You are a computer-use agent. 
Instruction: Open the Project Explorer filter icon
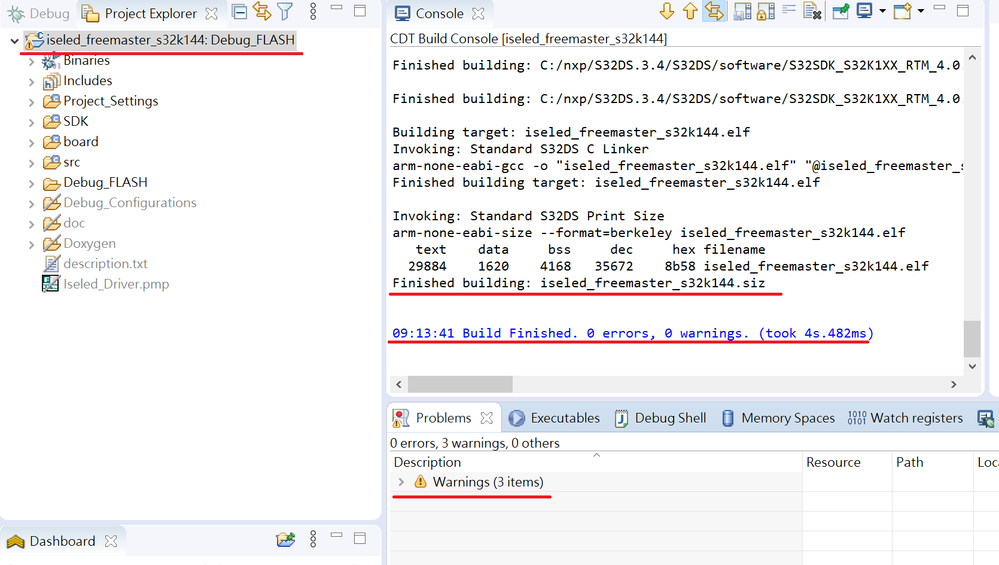(285, 11)
